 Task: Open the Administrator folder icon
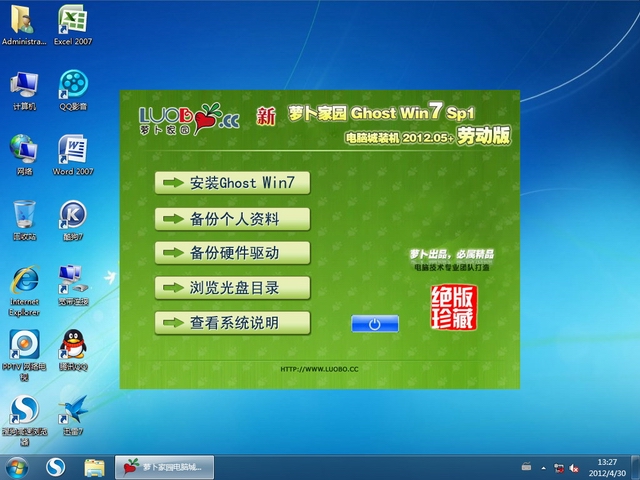point(24,24)
